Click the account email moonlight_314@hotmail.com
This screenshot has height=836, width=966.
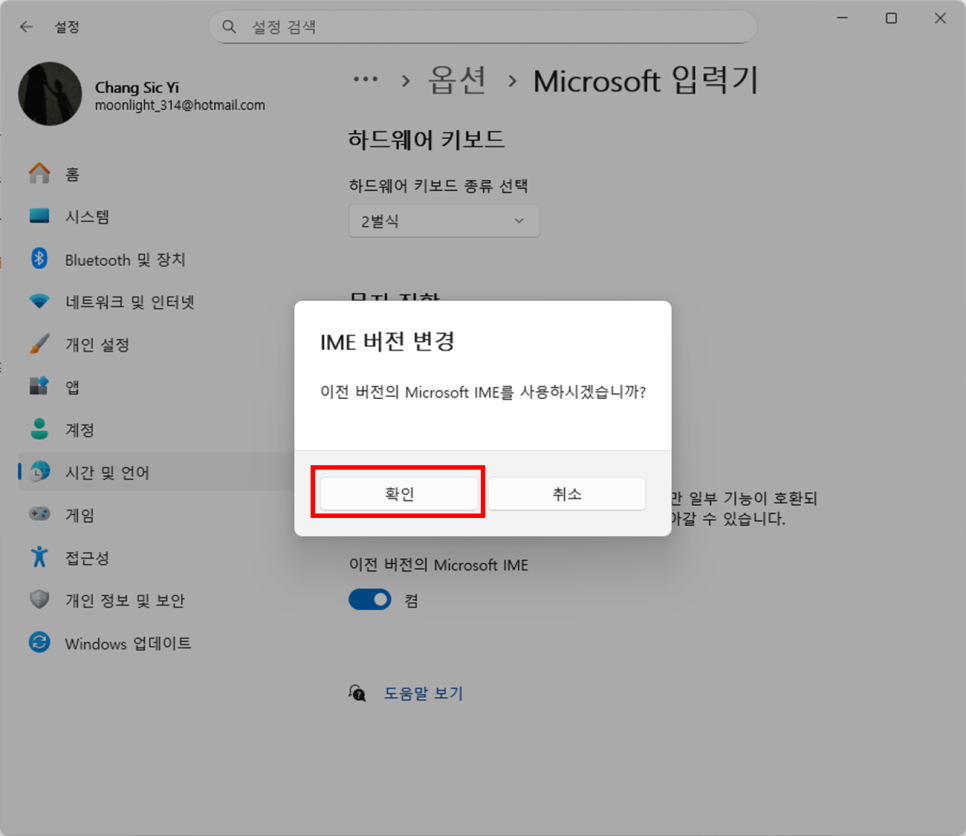pos(180,105)
